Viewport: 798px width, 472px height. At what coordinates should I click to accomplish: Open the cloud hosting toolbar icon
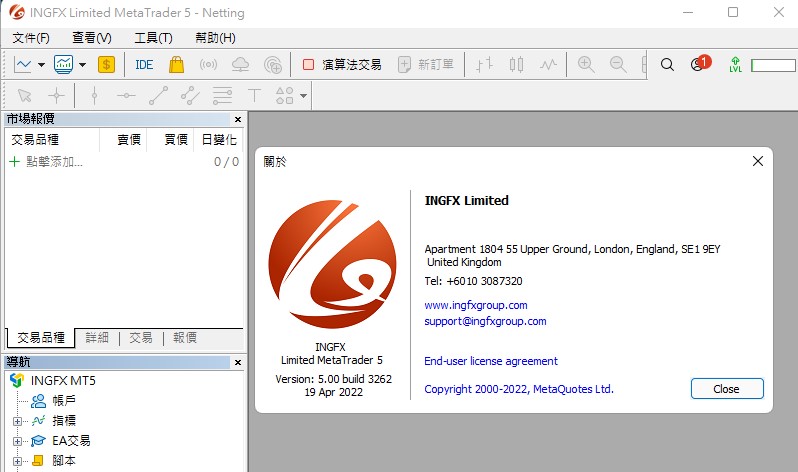click(240, 64)
